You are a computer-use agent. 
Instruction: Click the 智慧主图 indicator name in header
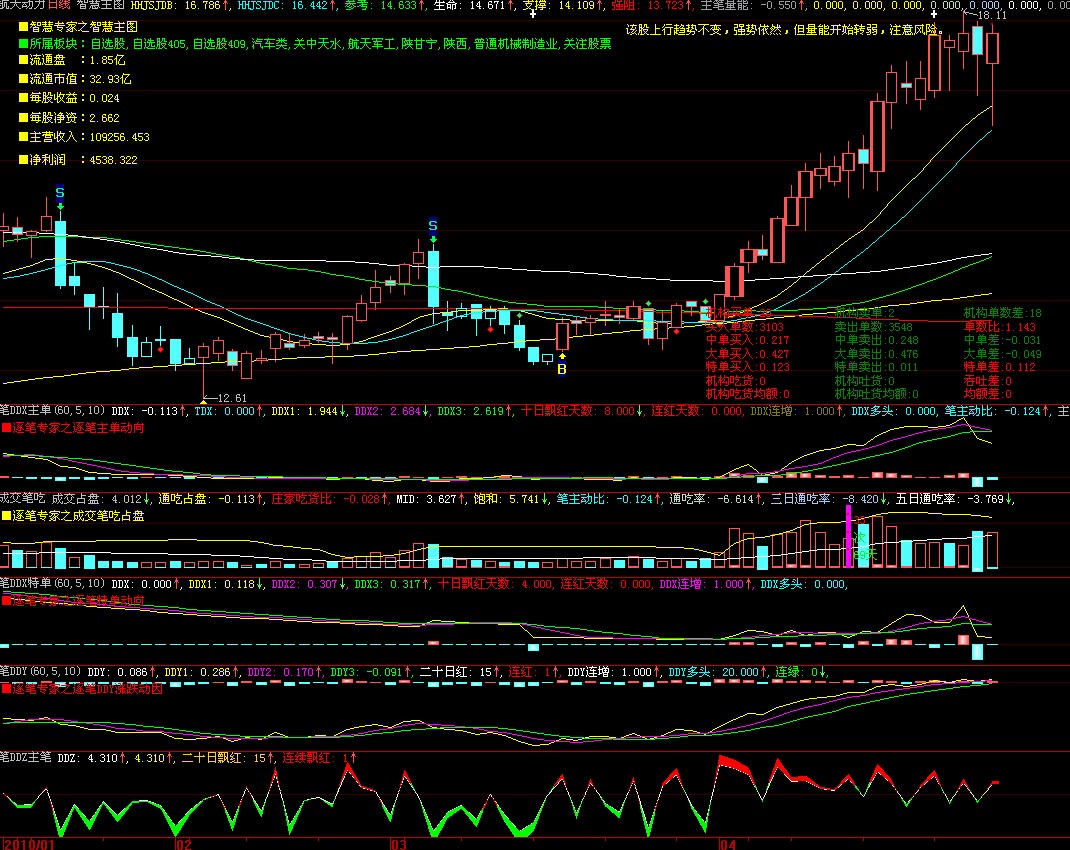click(100, 5)
